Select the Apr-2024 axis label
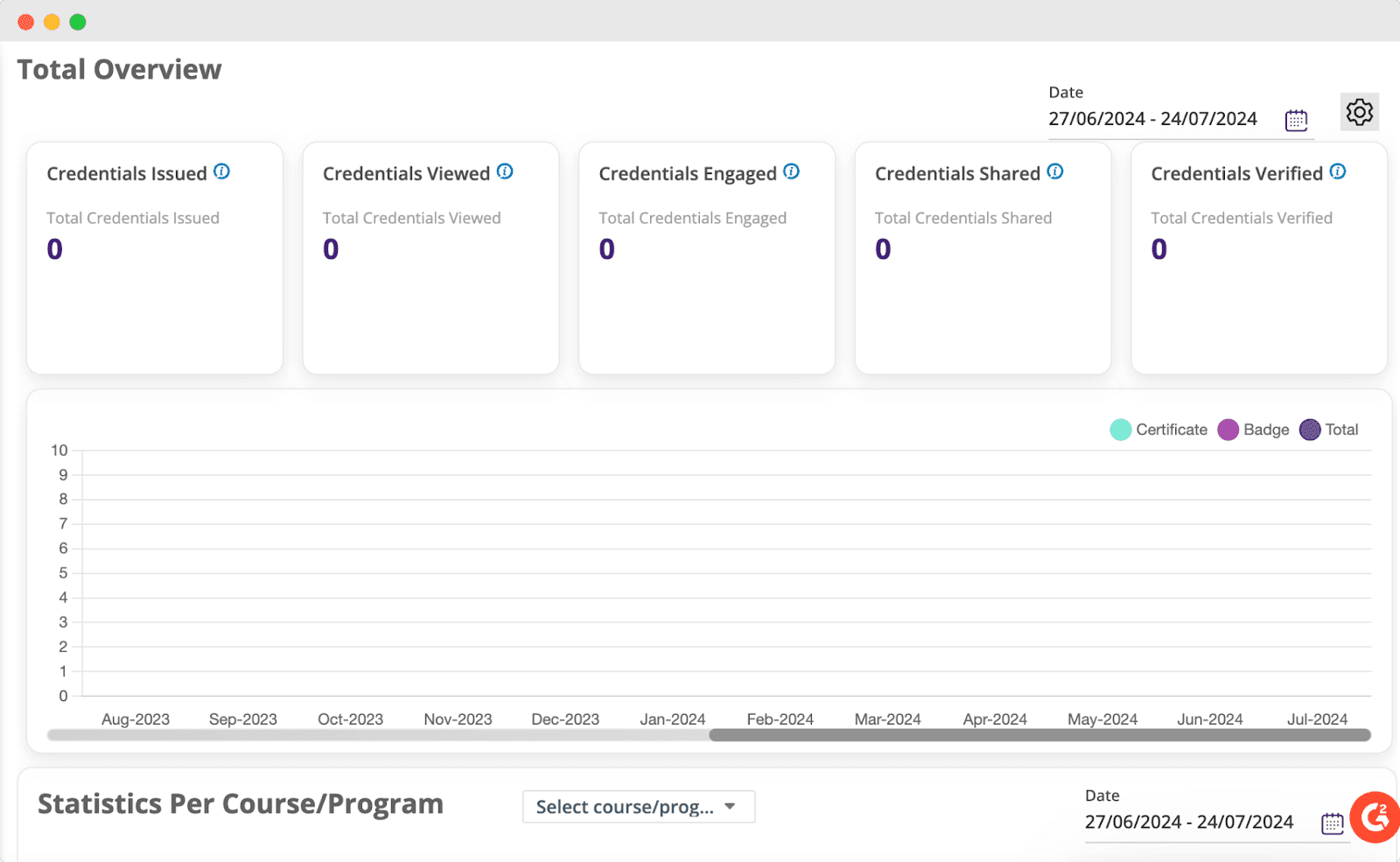 pos(995,719)
